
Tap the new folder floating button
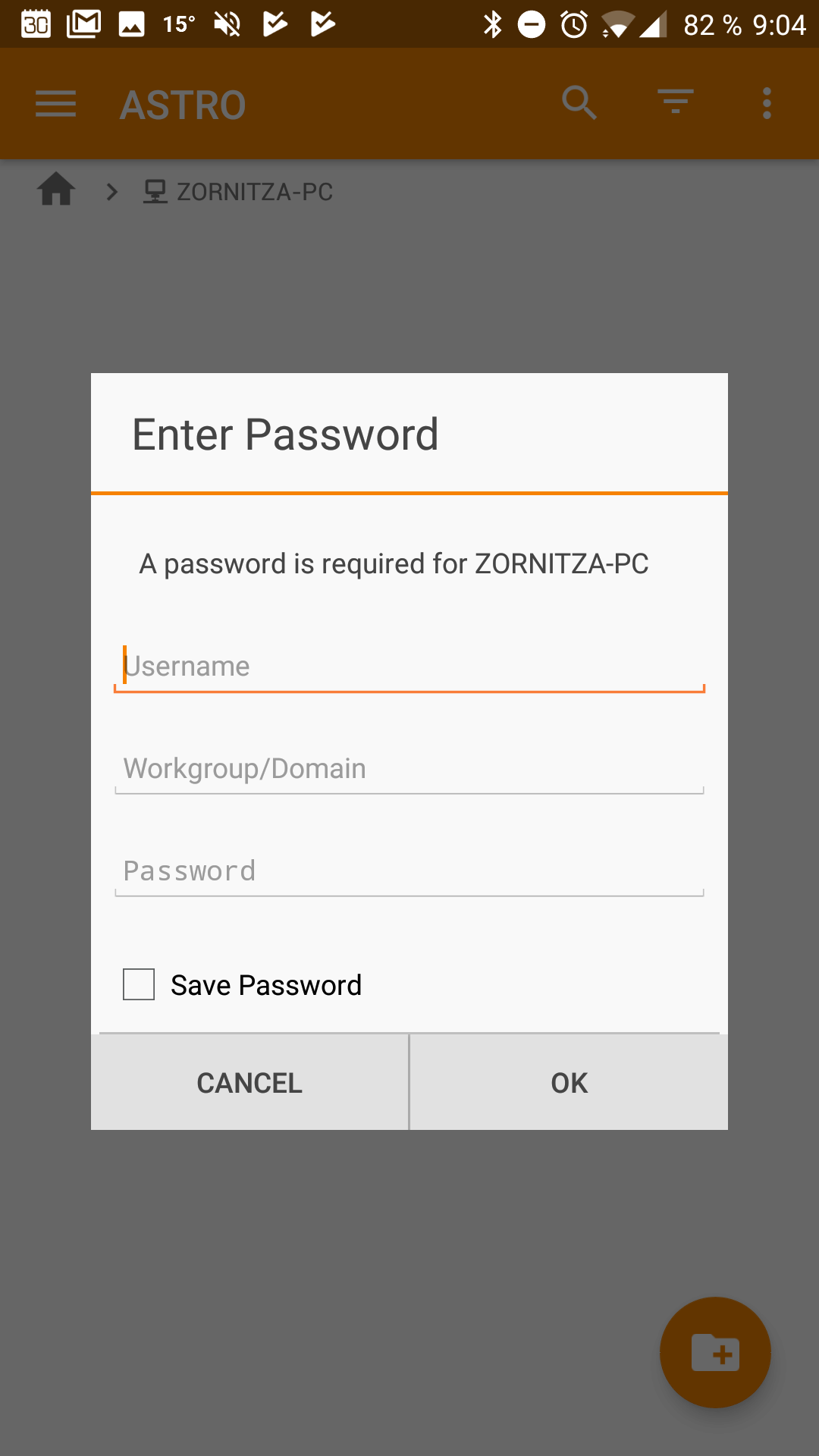point(715,1353)
